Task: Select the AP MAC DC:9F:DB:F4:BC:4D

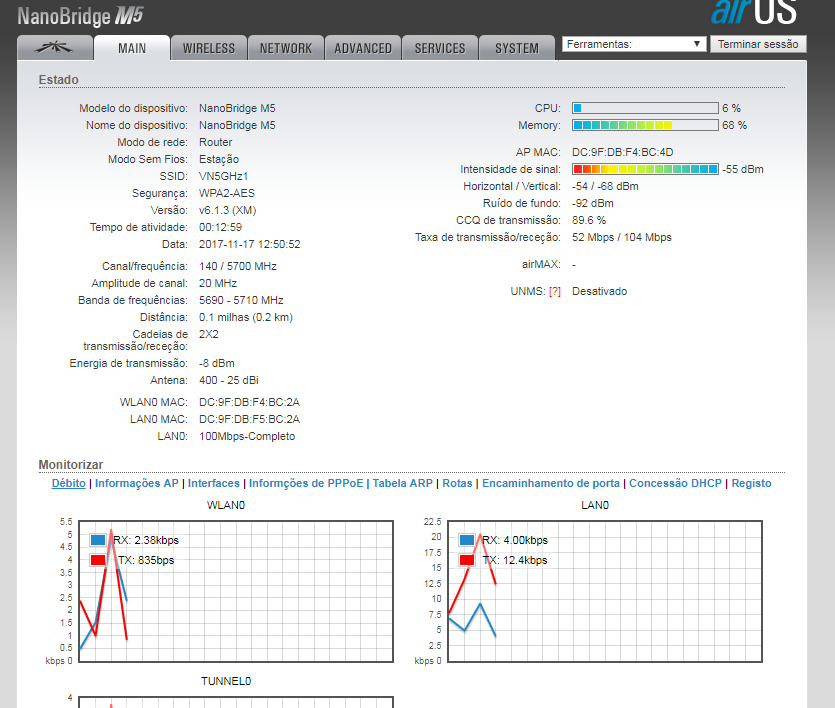Action: click(623, 152)
